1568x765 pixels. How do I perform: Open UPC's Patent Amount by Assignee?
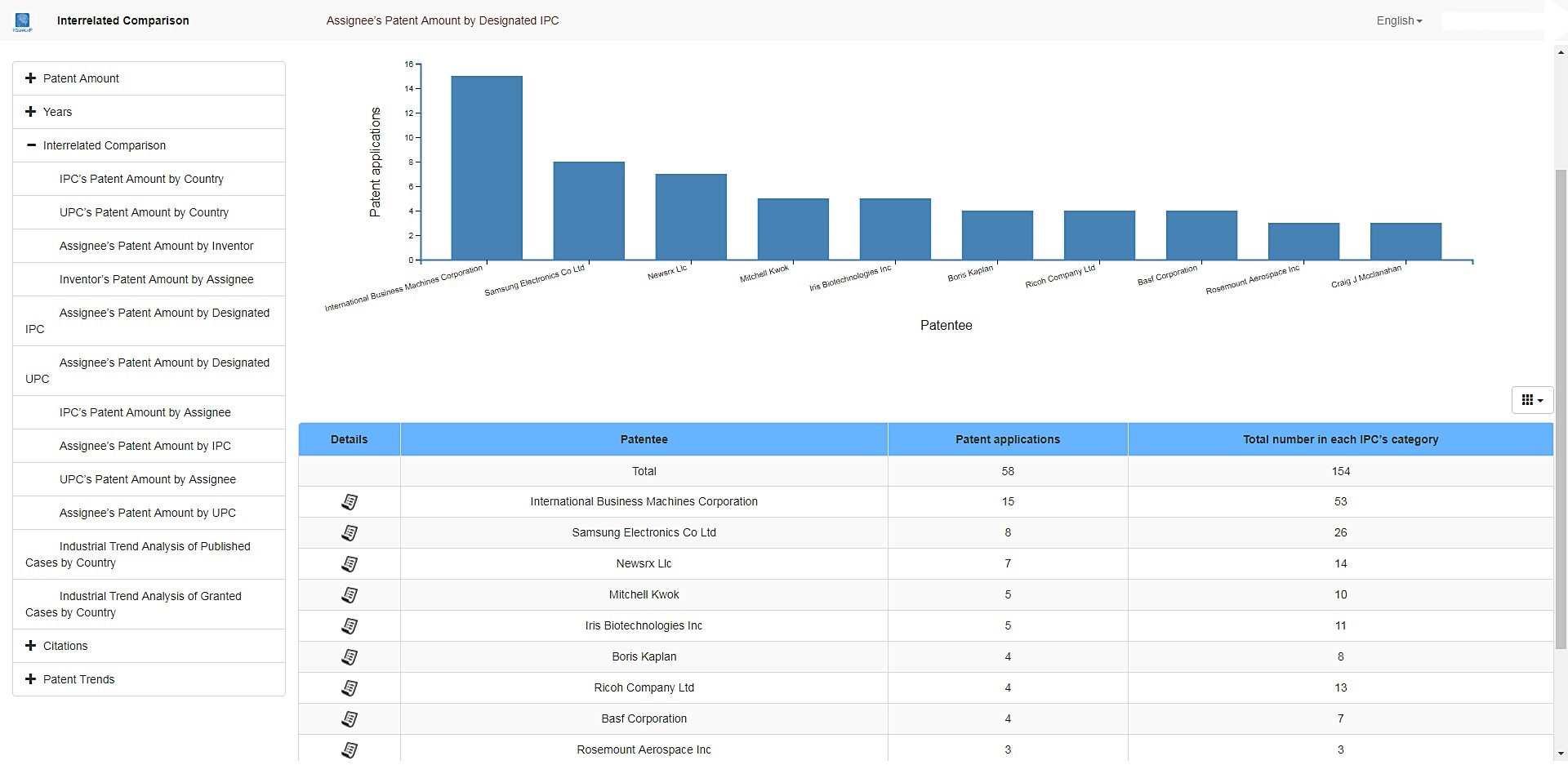click(147, 479)
